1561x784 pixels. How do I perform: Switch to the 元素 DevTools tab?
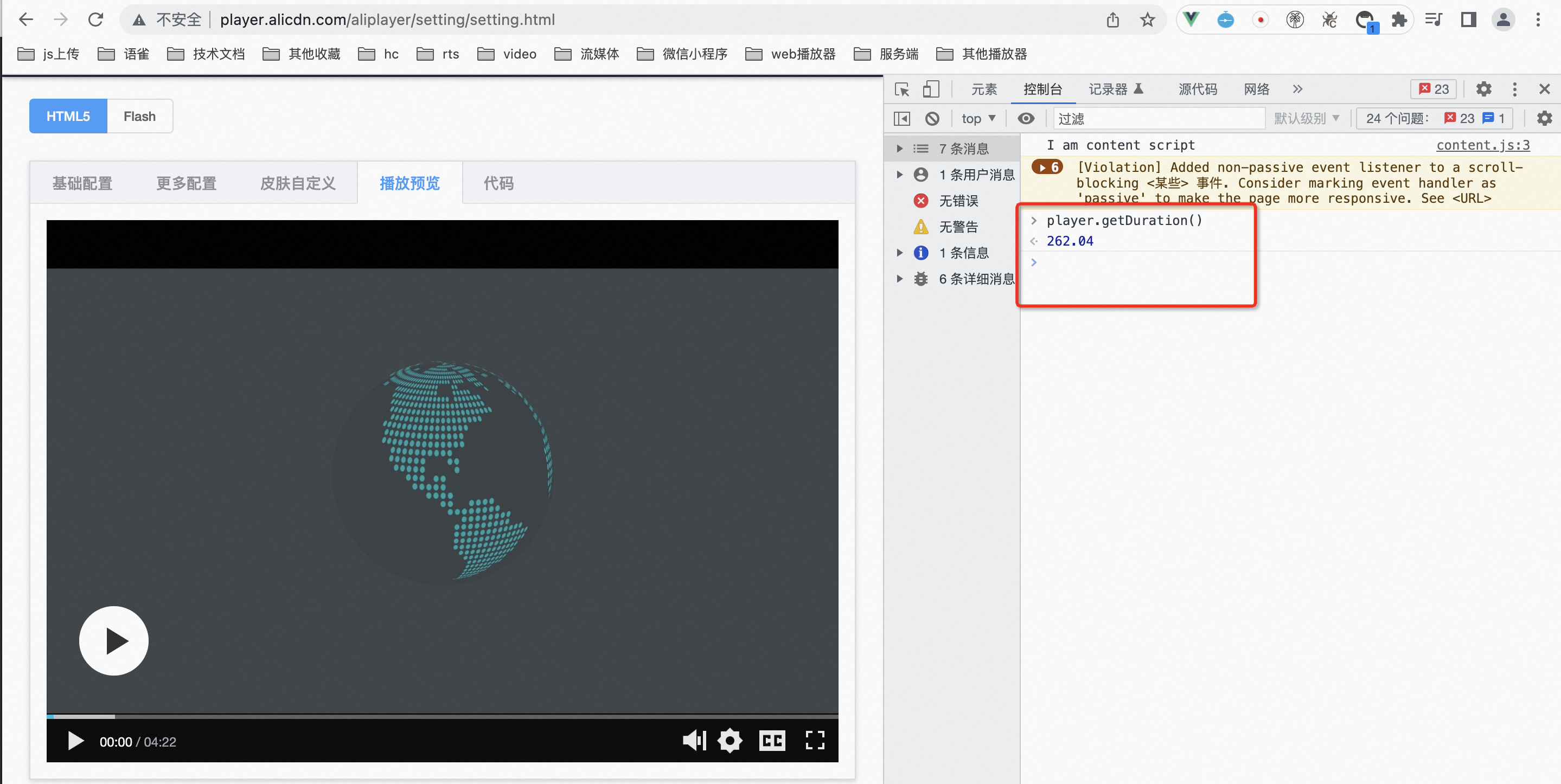(984, 89)
